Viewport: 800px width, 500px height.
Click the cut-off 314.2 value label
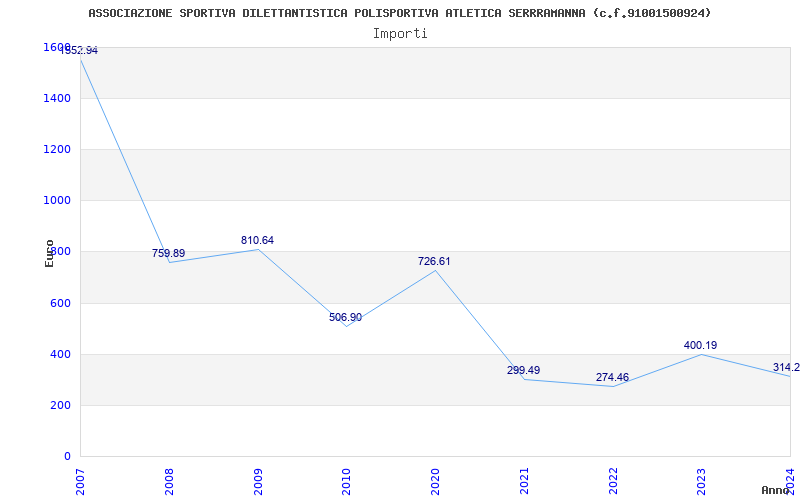pos(786,367)
